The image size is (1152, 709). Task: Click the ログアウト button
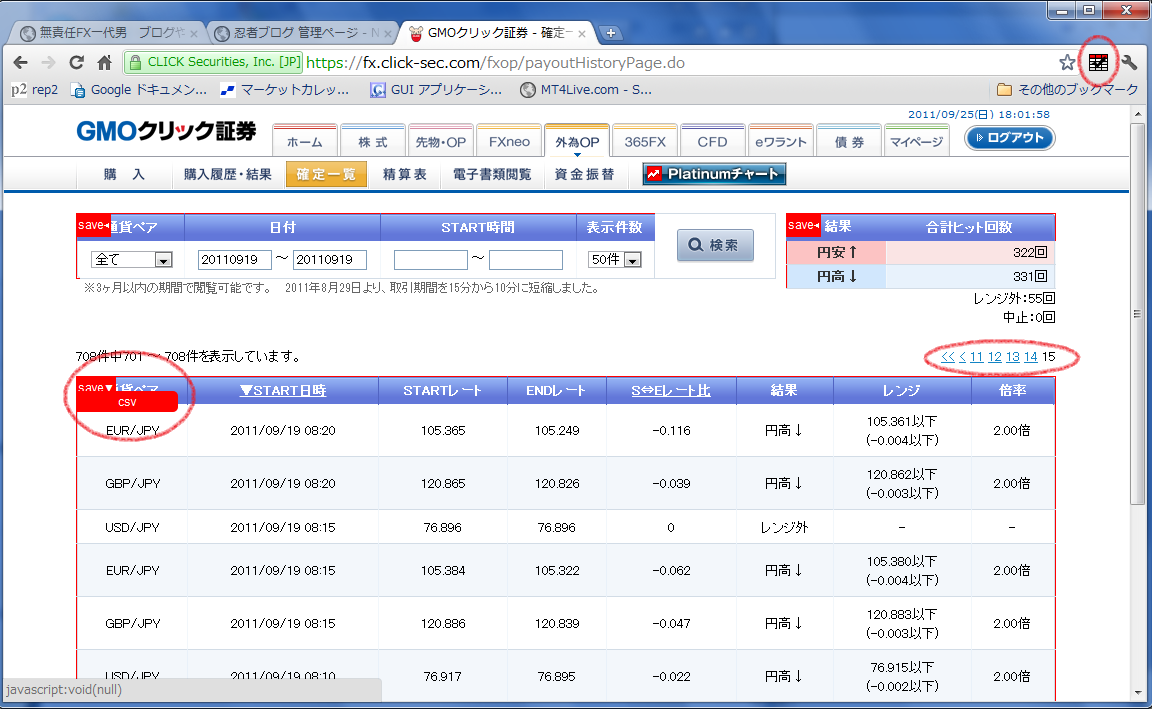tap(1009, 137)
